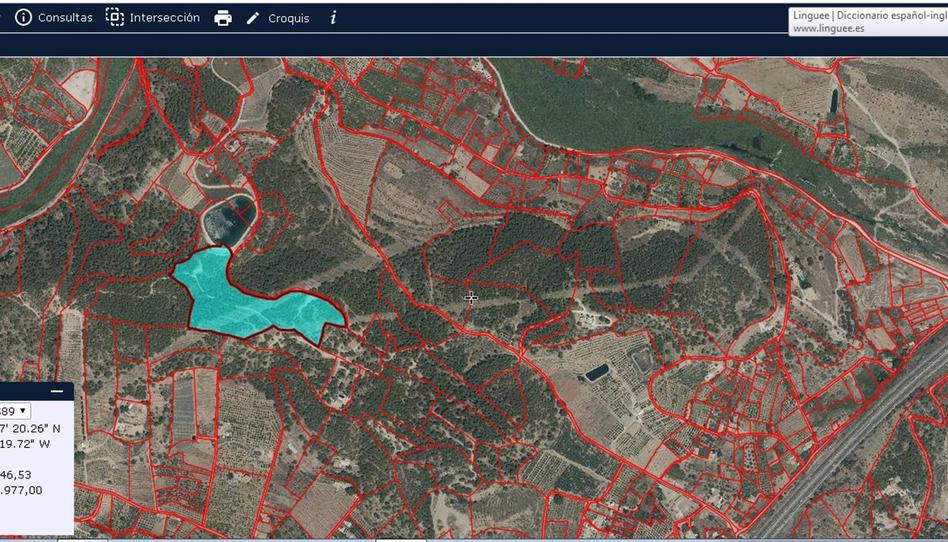This screenshot has width=948, height=542.
Task: Open the Croquis drawing tool label
Action: (289, 18)
